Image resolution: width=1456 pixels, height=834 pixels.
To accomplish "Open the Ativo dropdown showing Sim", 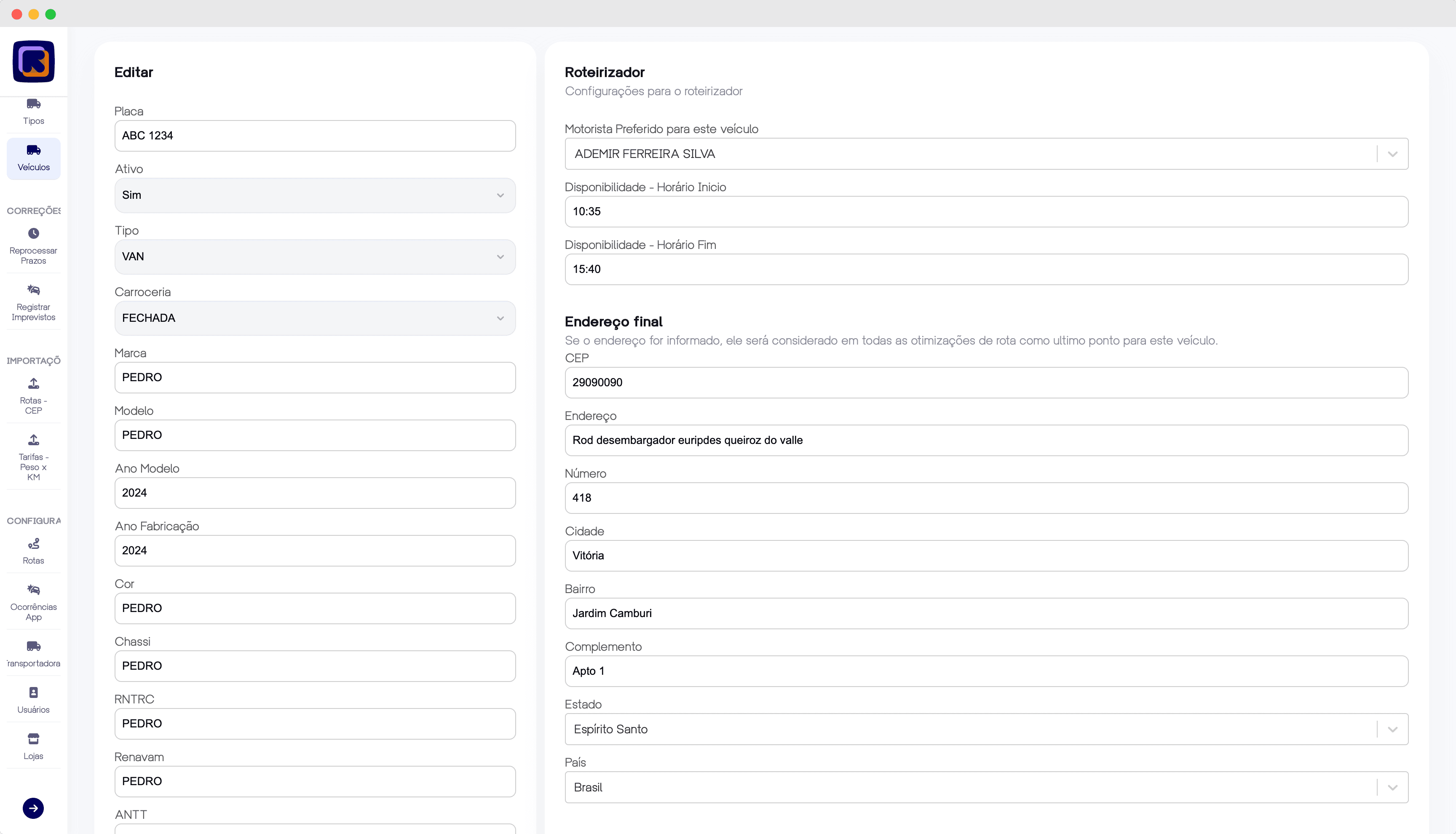I will click(x=314, y=195).
